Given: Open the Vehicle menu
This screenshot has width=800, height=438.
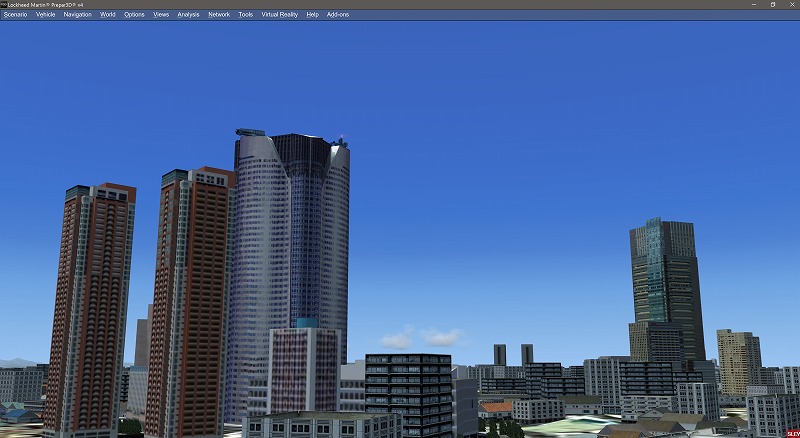Looking at the screenshot, I should point(45,15).
